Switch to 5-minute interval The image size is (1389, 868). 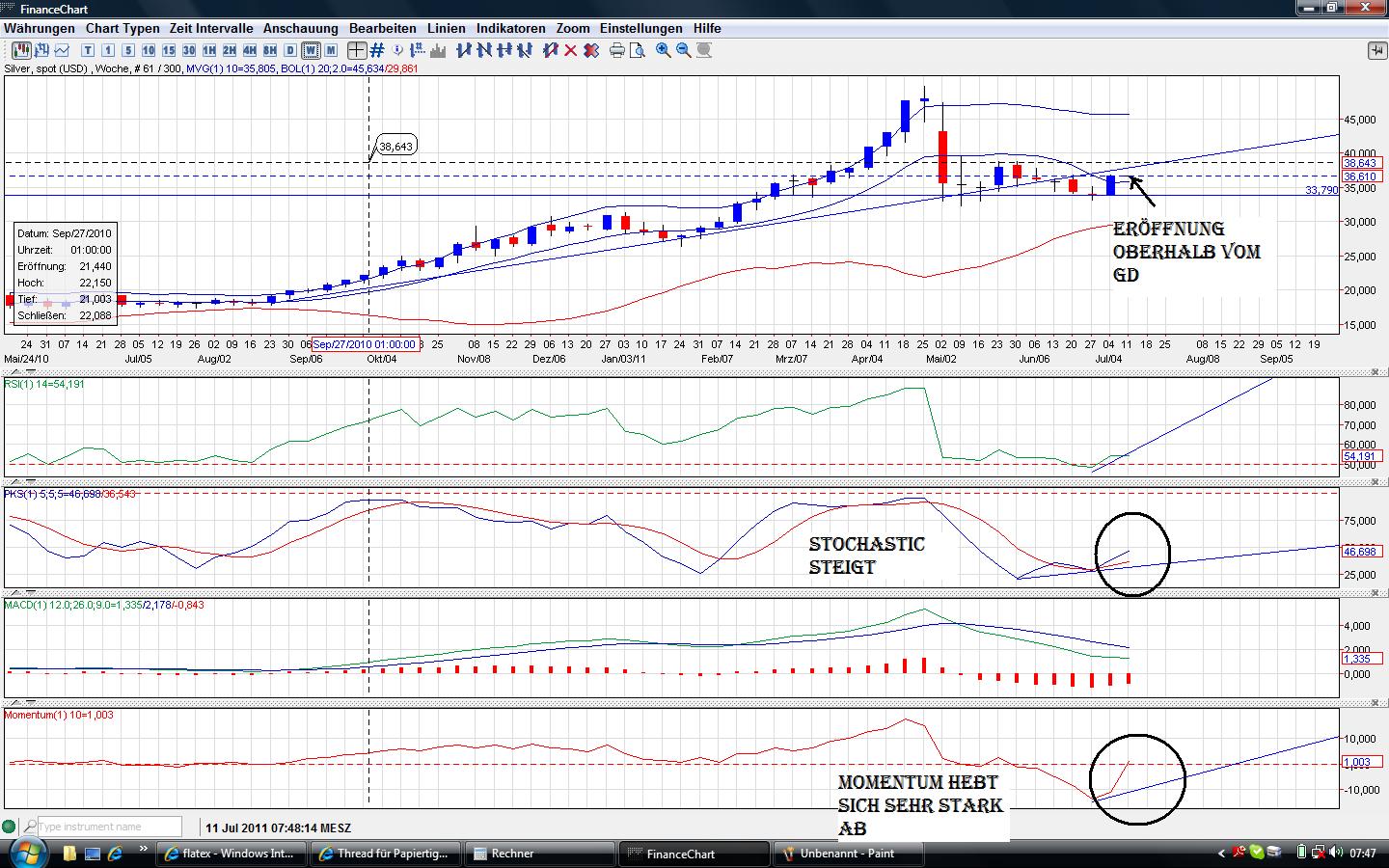[128, 50]
